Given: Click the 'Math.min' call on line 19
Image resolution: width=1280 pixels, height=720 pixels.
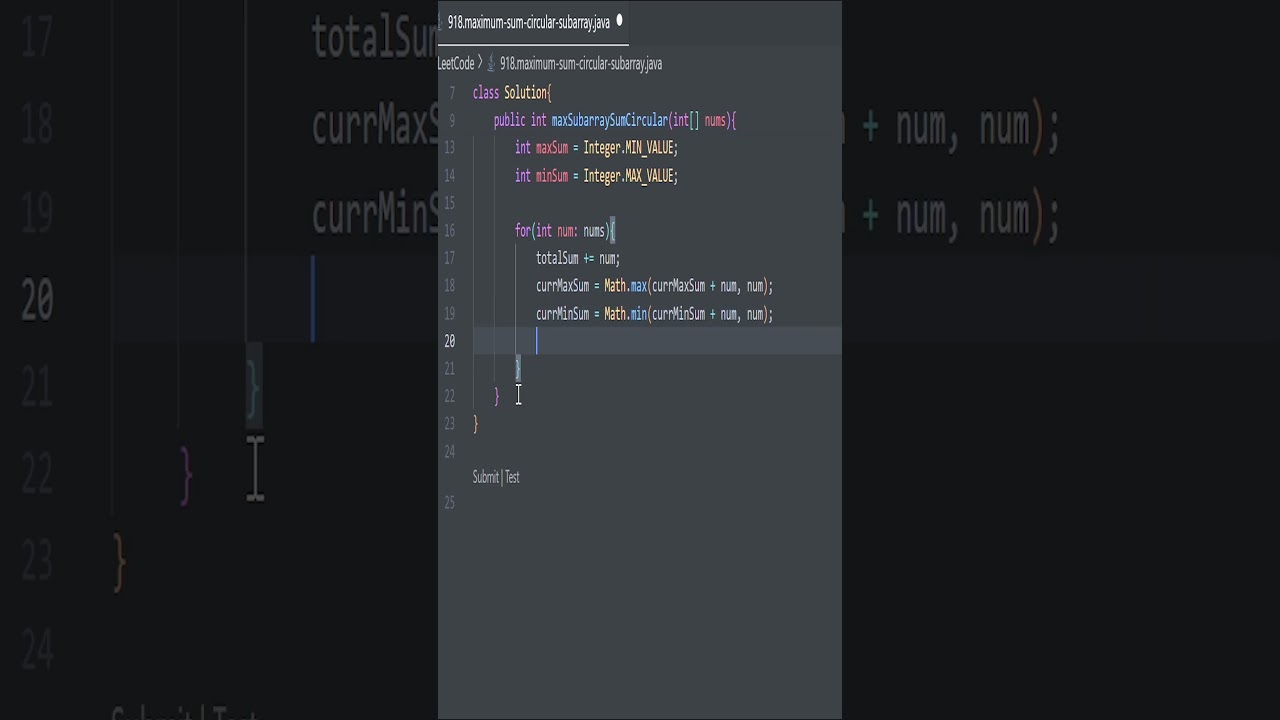Looking at the screenshot, I should tap(625, 314).
